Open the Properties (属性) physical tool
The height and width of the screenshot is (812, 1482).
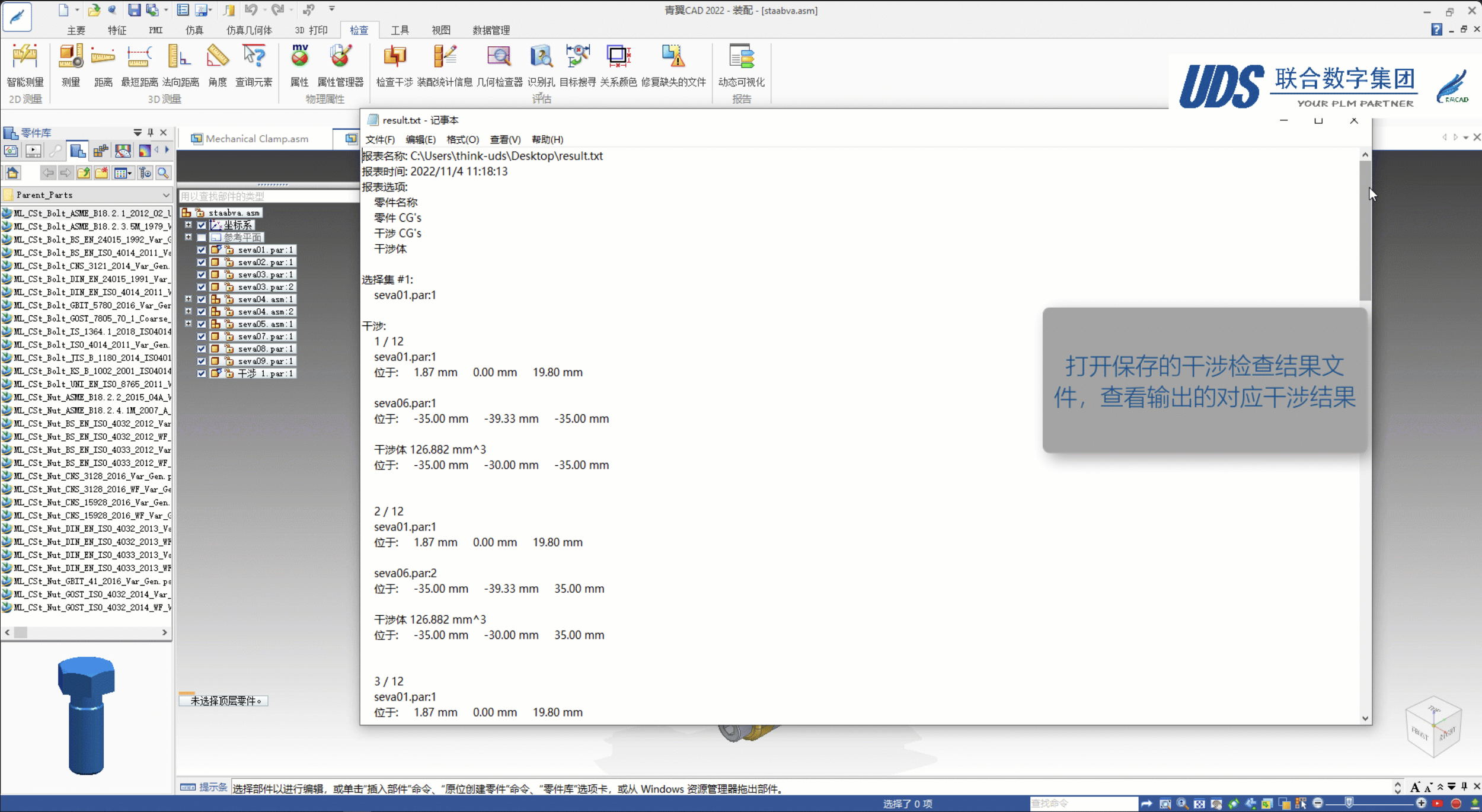click(299, 66)
